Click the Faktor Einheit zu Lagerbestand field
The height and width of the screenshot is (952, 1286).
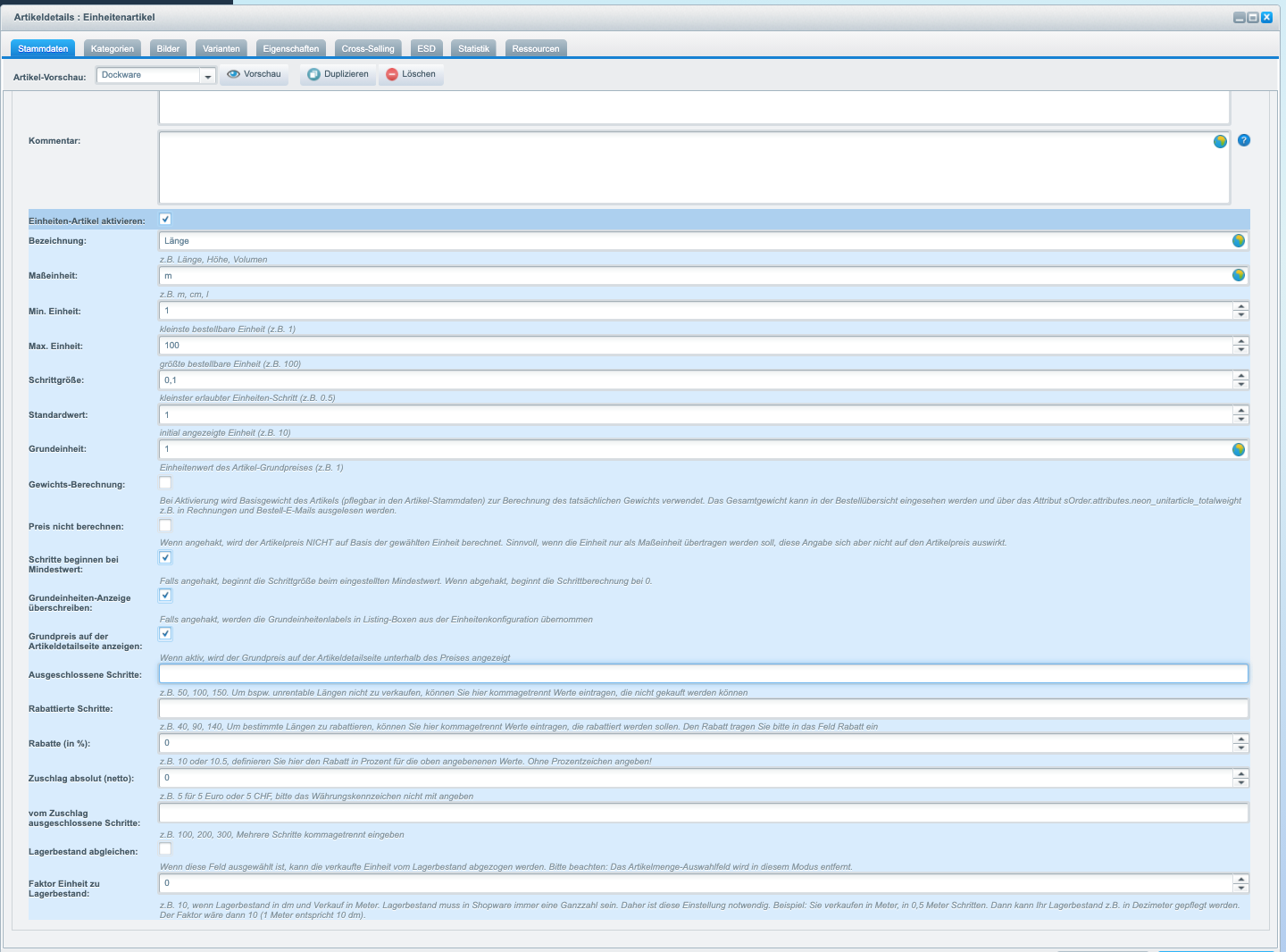click(696, 883)
